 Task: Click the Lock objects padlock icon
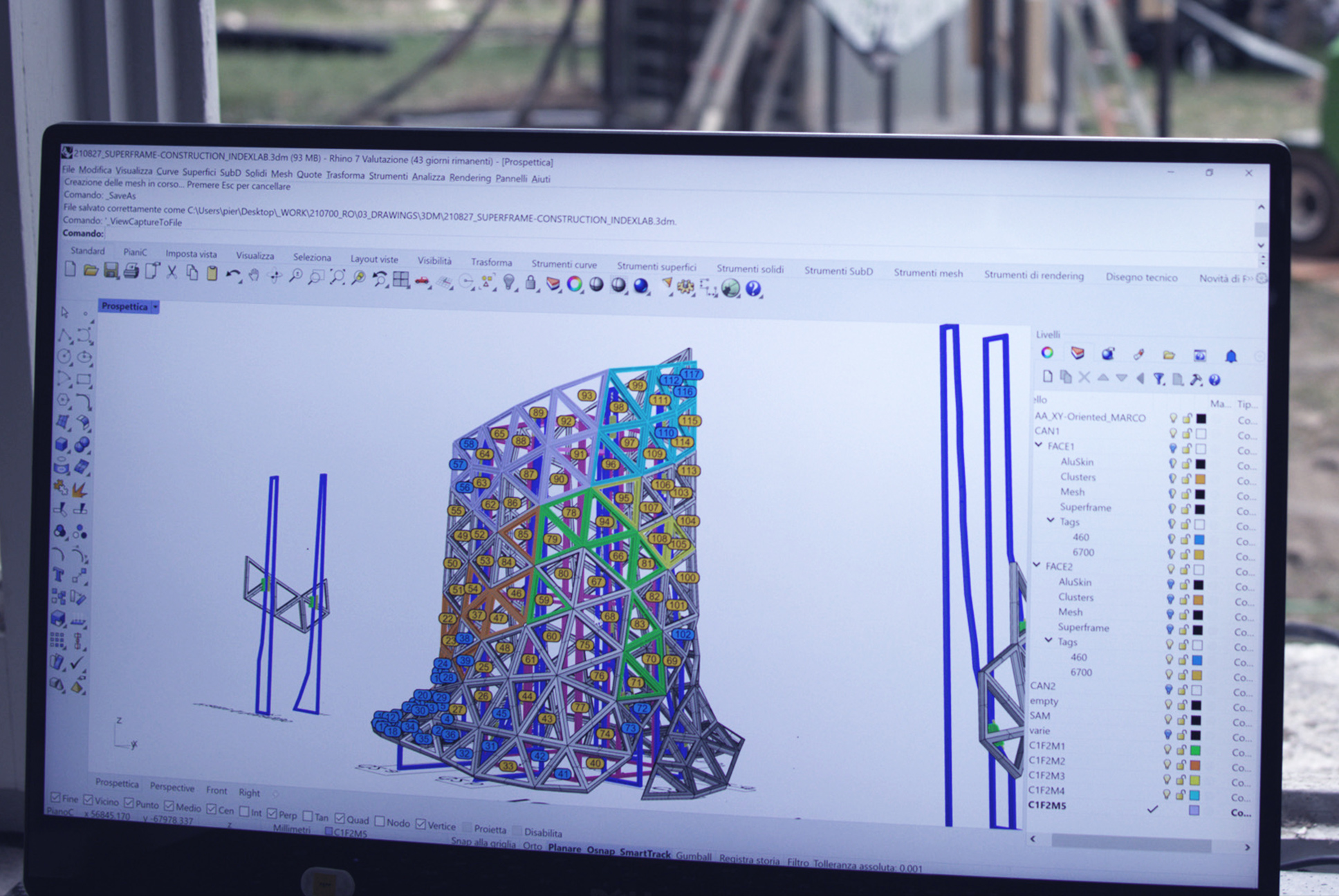[530, 283]
